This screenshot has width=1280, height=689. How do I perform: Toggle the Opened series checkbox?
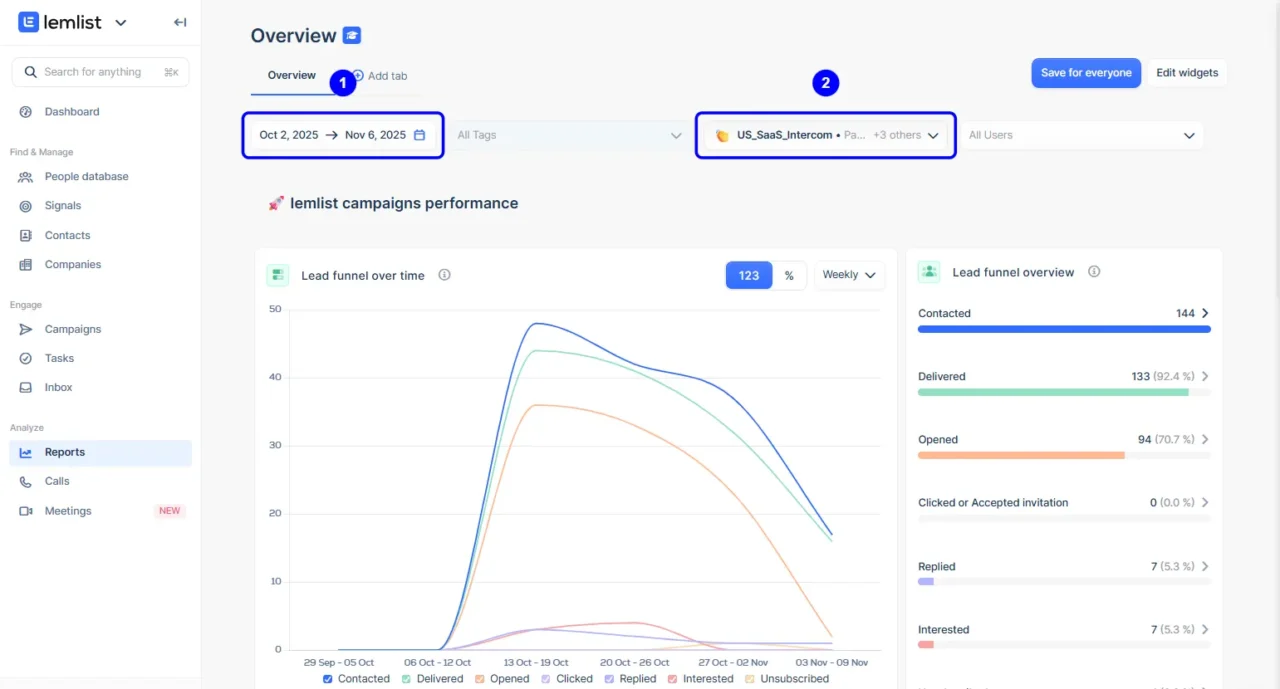point(480,679)
